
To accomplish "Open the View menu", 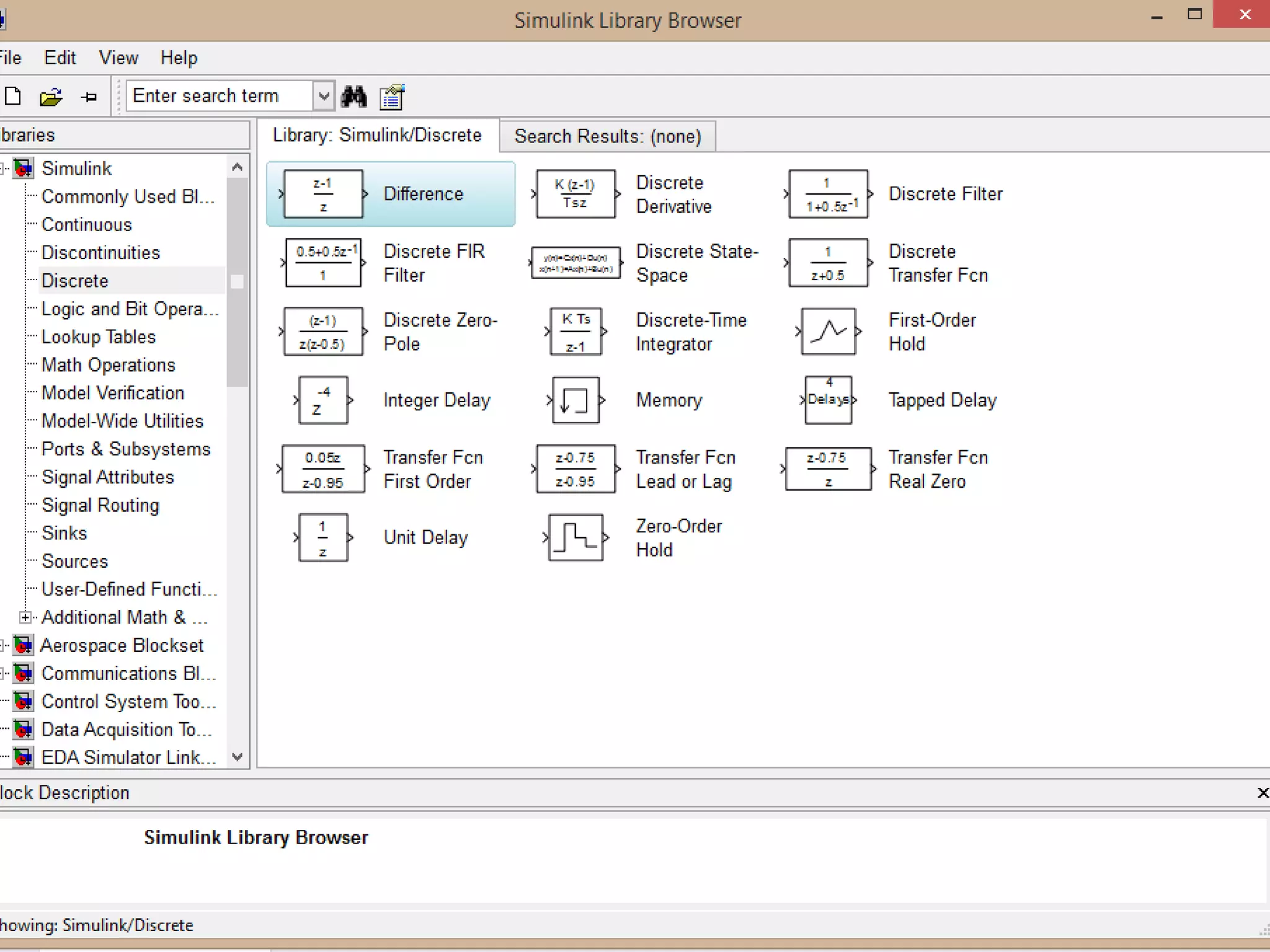I will pos(118,58).
